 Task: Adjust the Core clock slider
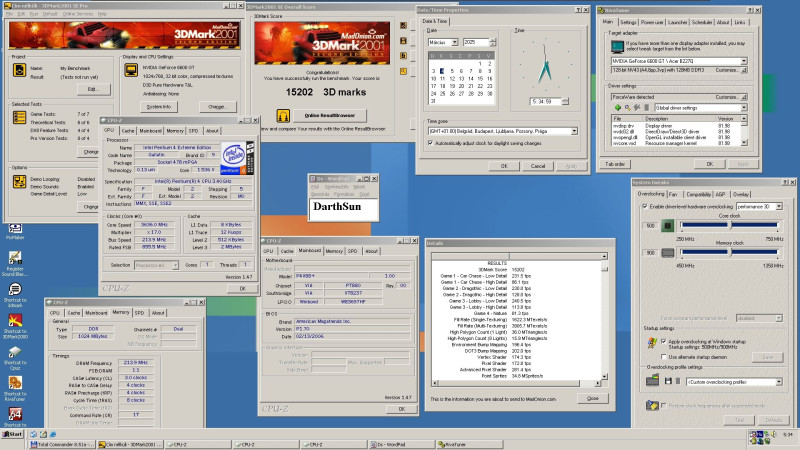pos(730,225)
